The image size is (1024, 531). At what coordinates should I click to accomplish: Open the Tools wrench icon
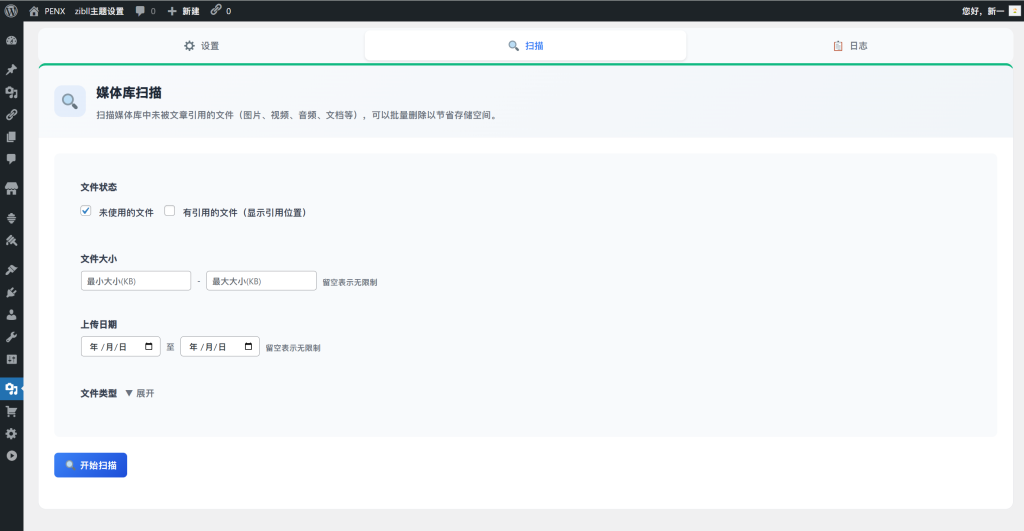click(x=11, y=337)
